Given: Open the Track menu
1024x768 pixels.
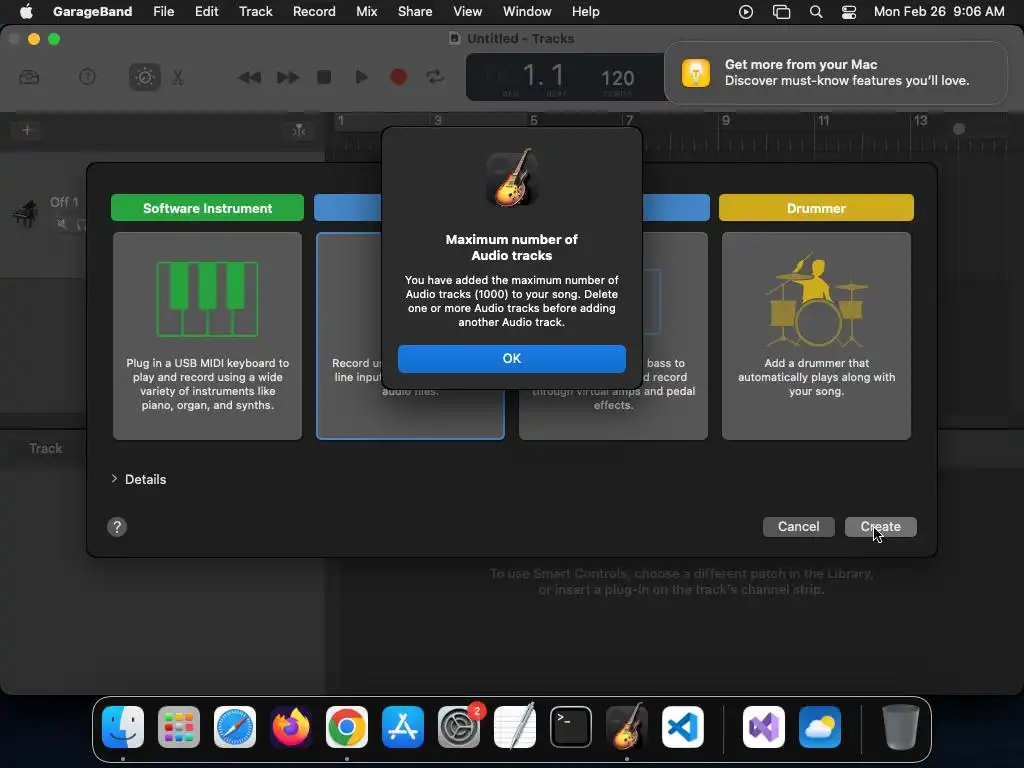Looking at the screenshot, I should pyautogui.click(x=255, y=11).
